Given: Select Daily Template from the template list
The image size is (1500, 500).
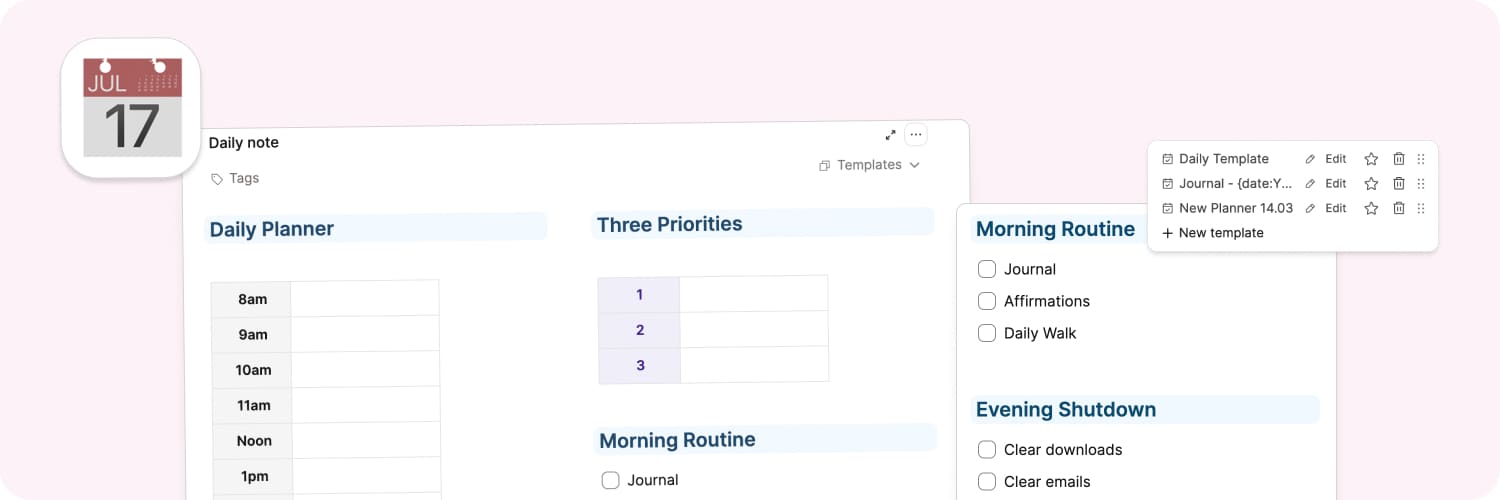Looking at the screenshot, I should point(1223,159).
